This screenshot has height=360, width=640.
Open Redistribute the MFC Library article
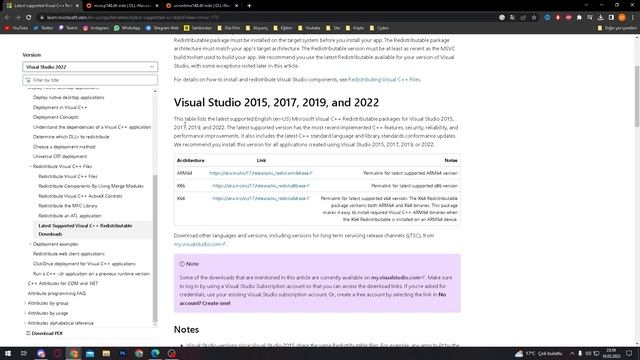pyautogui.click(x=68, y=206)
